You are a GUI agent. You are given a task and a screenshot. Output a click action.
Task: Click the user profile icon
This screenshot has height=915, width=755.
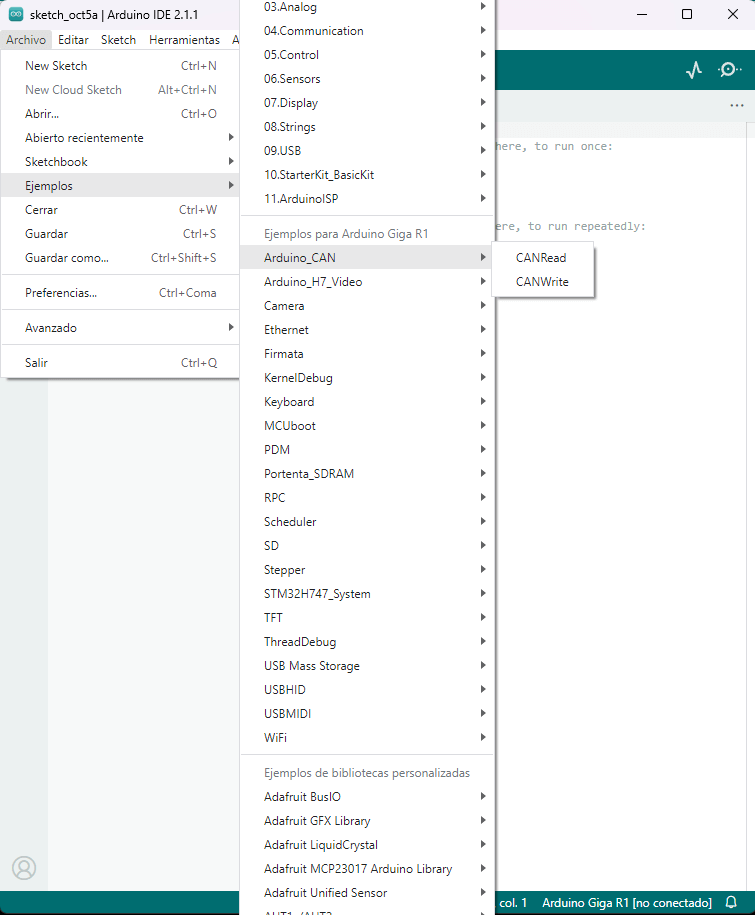pos(24,867)
